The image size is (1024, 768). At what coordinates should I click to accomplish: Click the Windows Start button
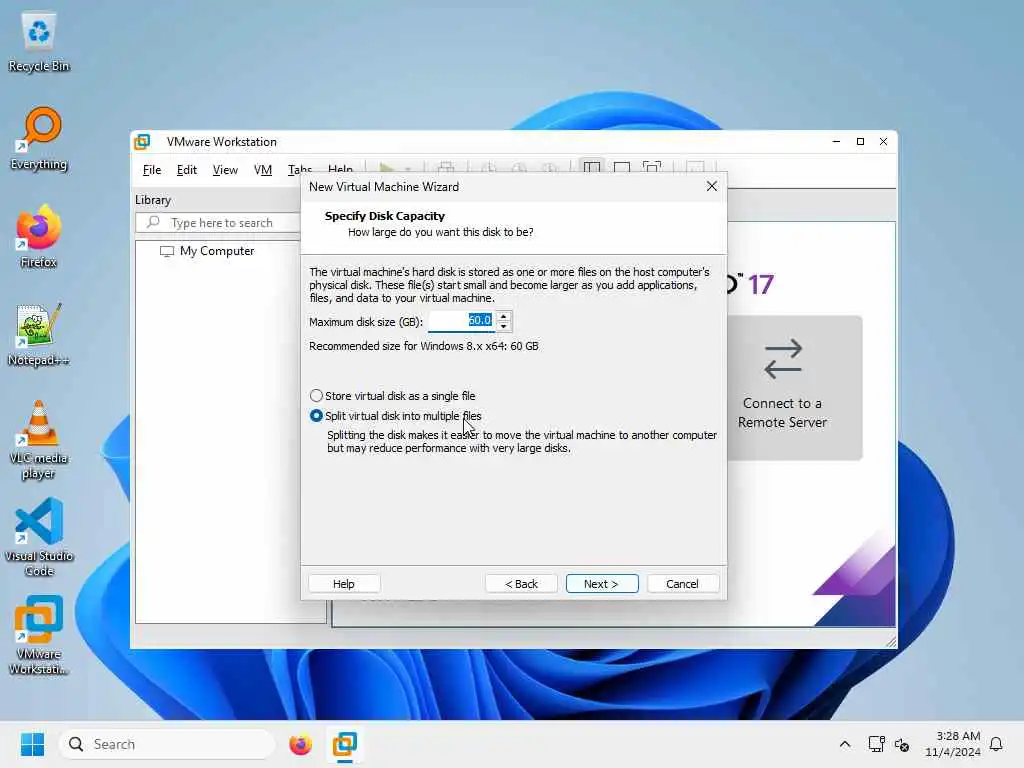coord(33,744)
